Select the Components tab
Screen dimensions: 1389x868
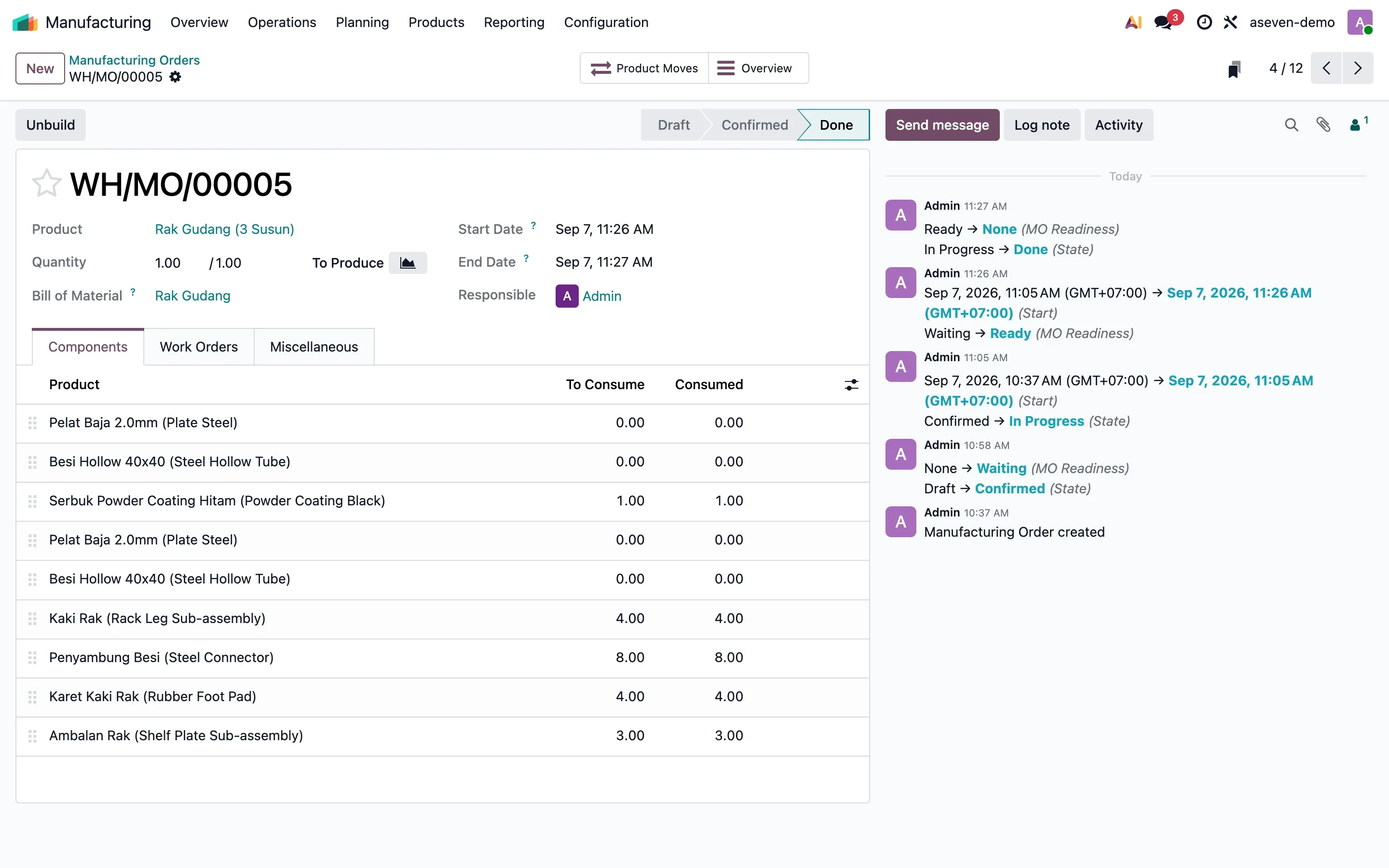pos(88,347)
